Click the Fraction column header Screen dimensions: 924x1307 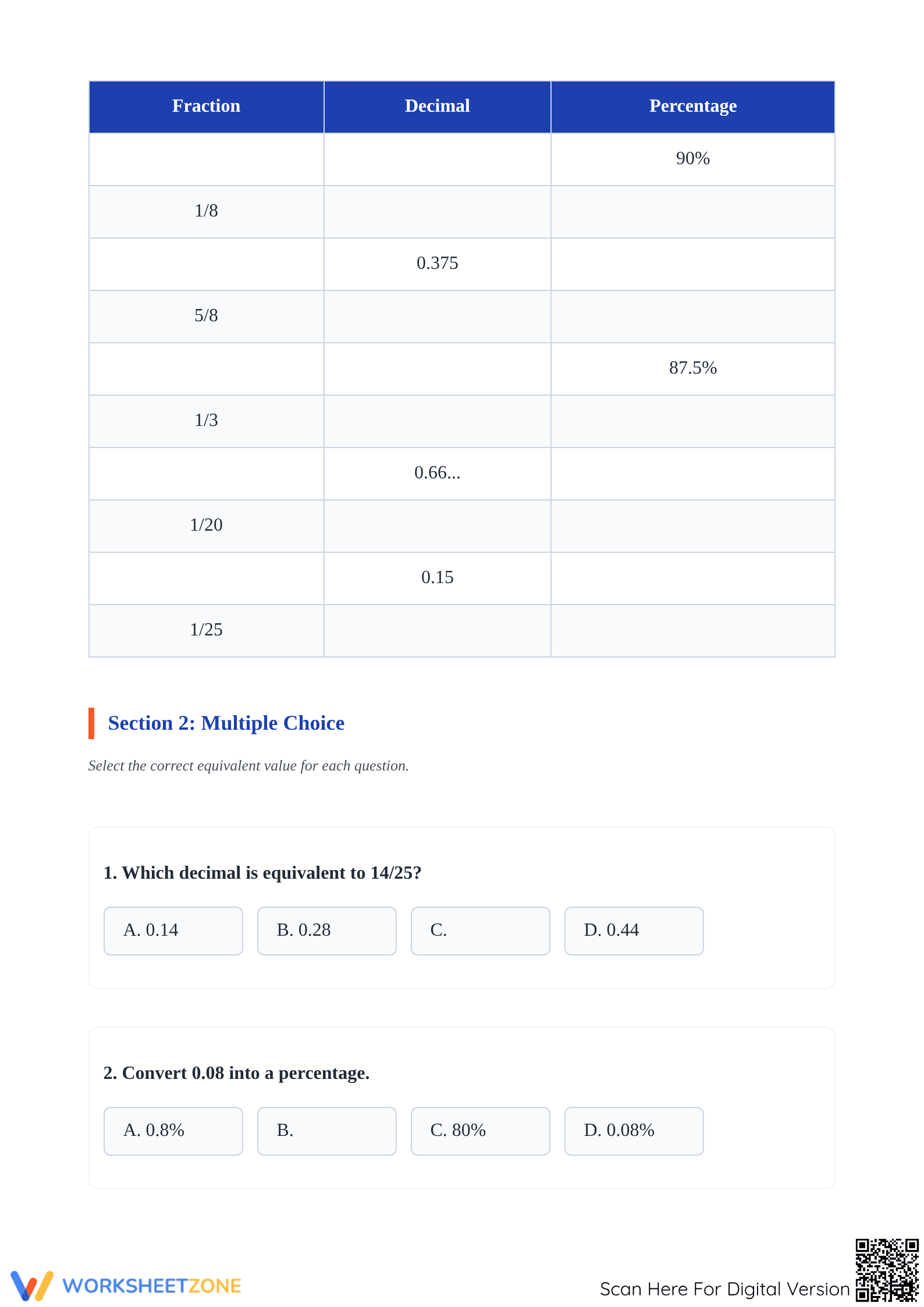[x=207, y=107]
